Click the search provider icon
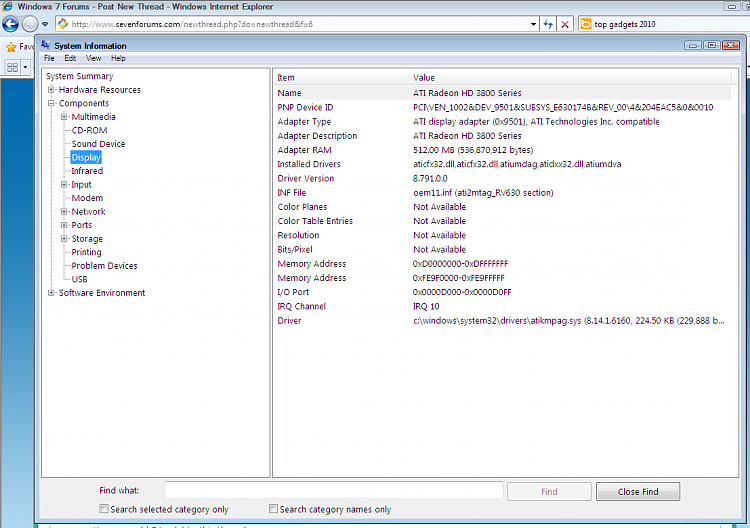The height and width of the screenshot is (528, 750). [x=585, y=24]
